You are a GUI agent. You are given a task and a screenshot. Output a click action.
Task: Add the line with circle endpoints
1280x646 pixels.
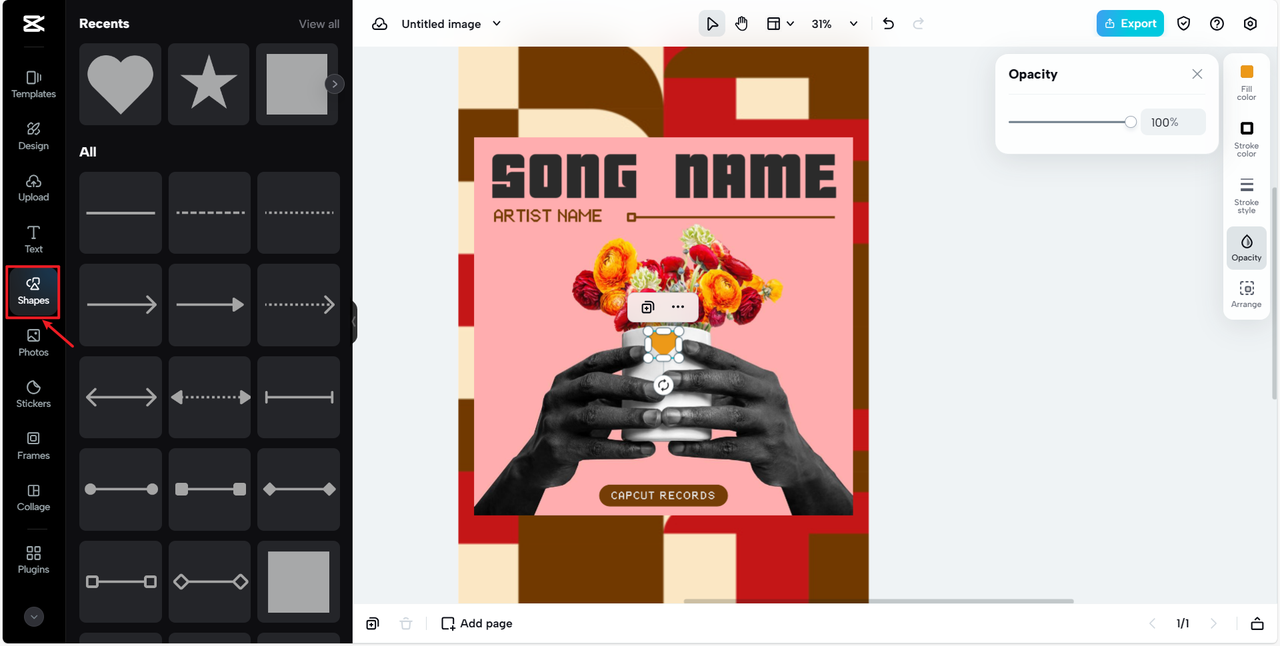tap(120, 489)
